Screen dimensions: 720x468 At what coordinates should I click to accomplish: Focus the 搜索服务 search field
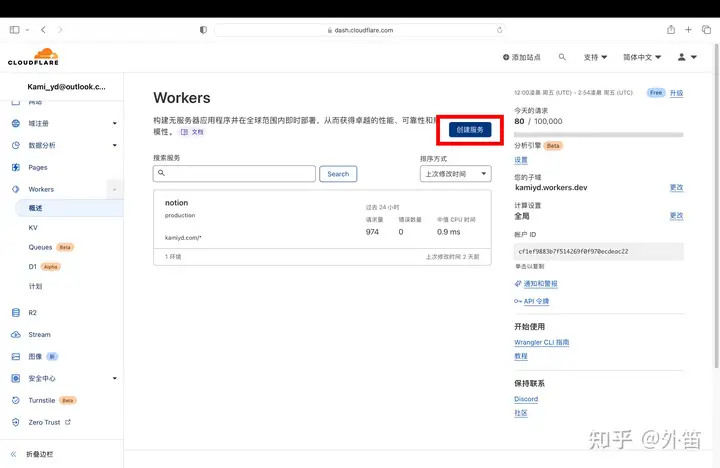[x=234, y=174]
